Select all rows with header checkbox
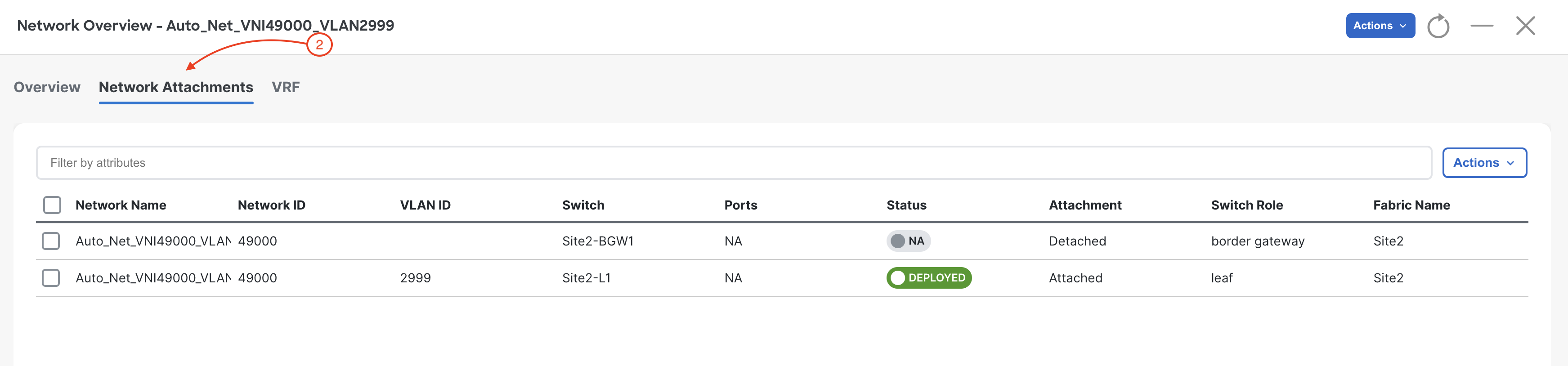Viewport: 1568px width, 366px height. [52, 205]
